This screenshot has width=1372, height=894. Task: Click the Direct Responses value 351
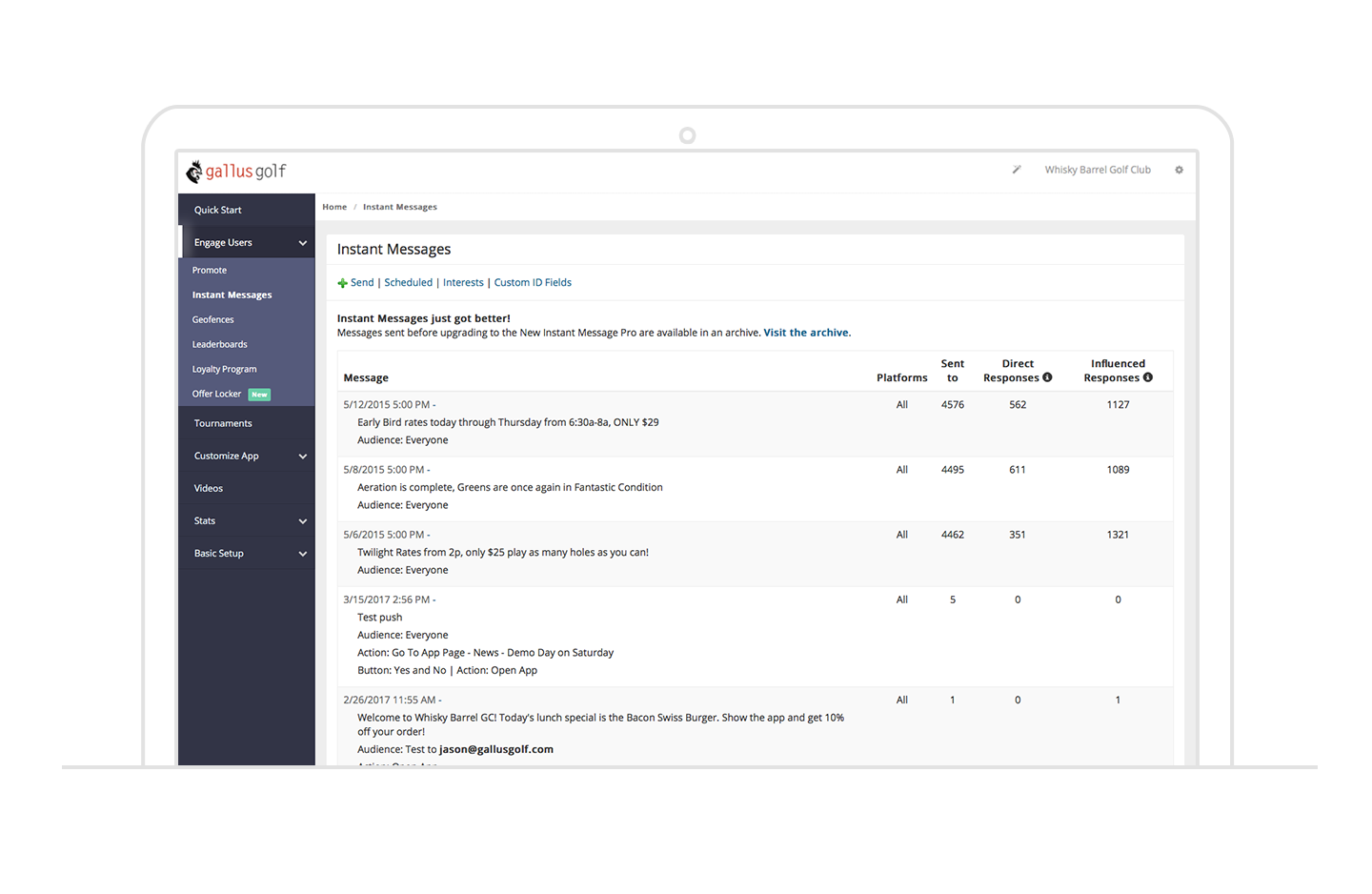click(1018, 535)
